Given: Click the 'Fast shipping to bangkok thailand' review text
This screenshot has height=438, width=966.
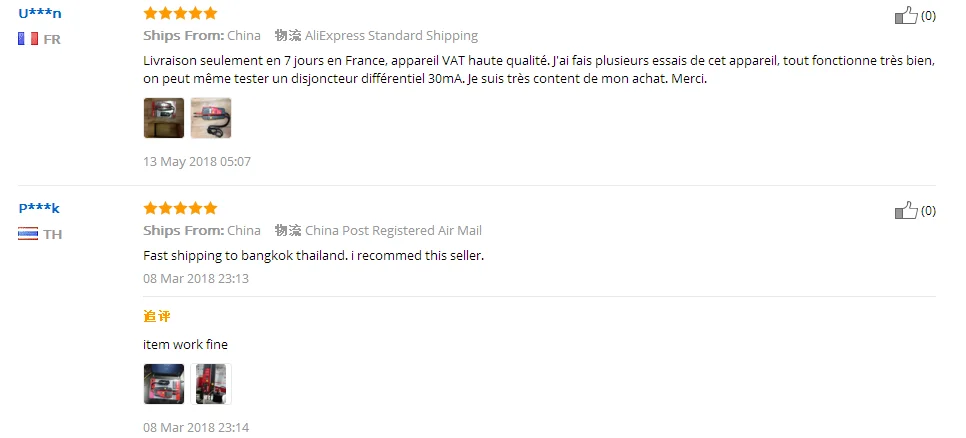Looking at the screenshot, I should click(x=314, y=256).
